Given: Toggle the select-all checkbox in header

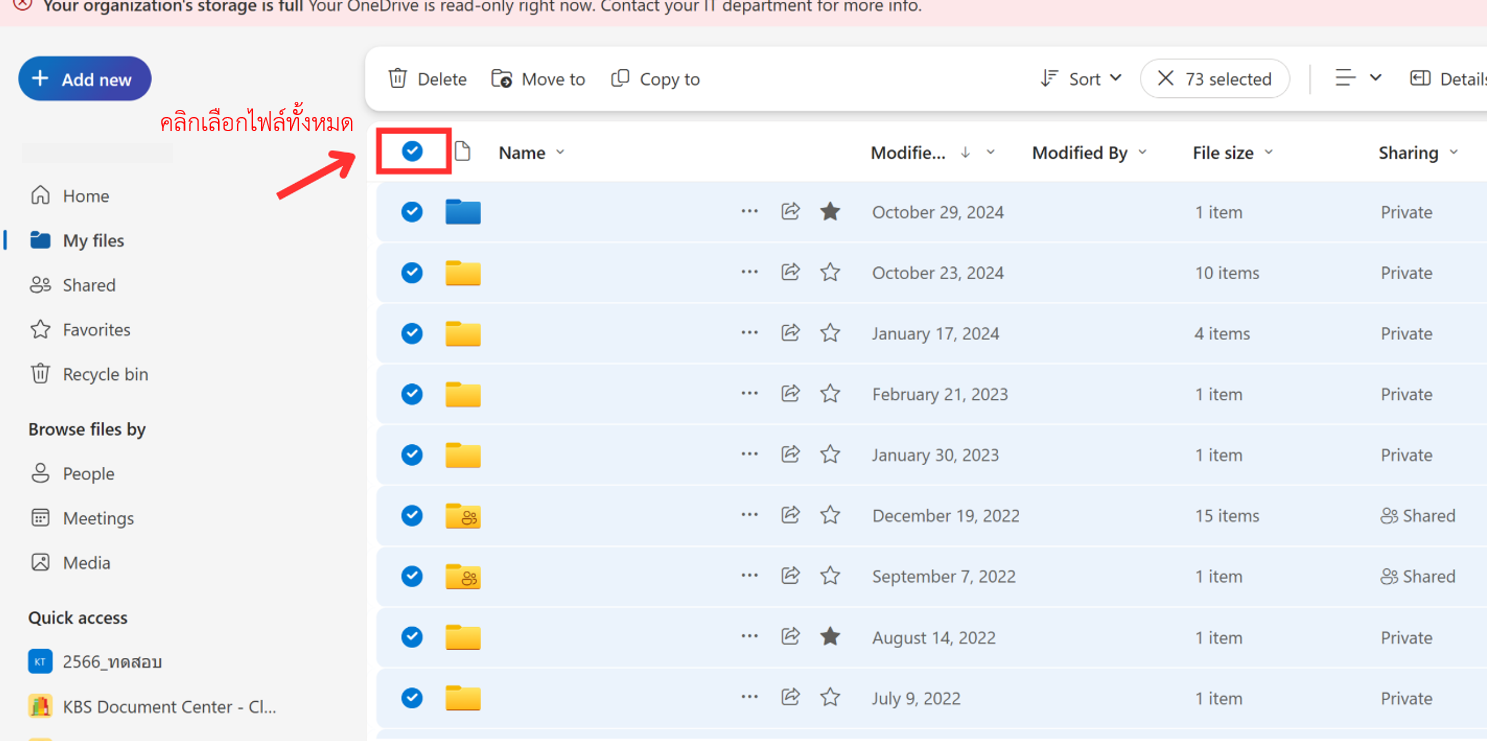Looking at the screenshot, I should (x=412, y=151).
